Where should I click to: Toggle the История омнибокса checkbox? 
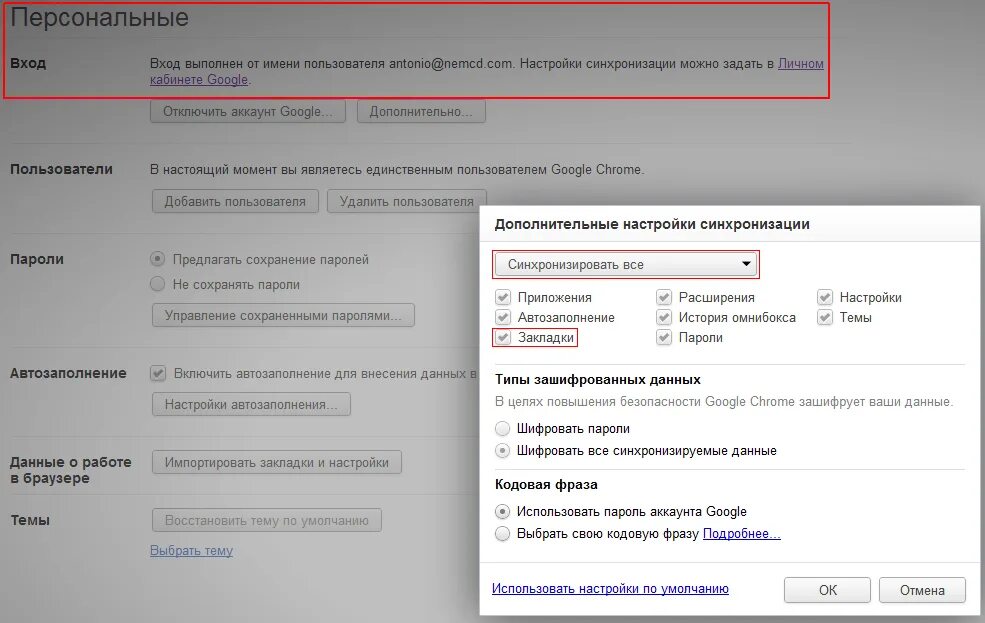pyautogui.click(x=663, y=317)
